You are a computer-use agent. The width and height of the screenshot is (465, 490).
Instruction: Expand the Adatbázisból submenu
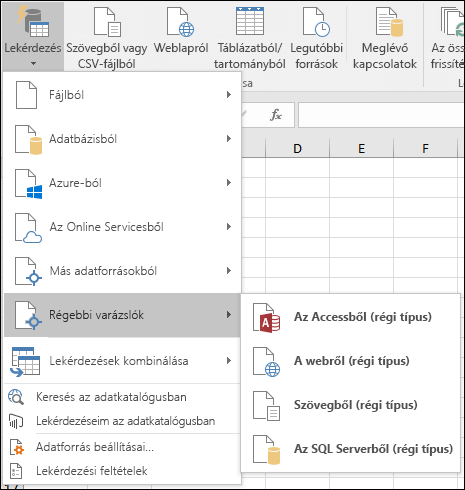pyautogui.click(x=123, y=139)
